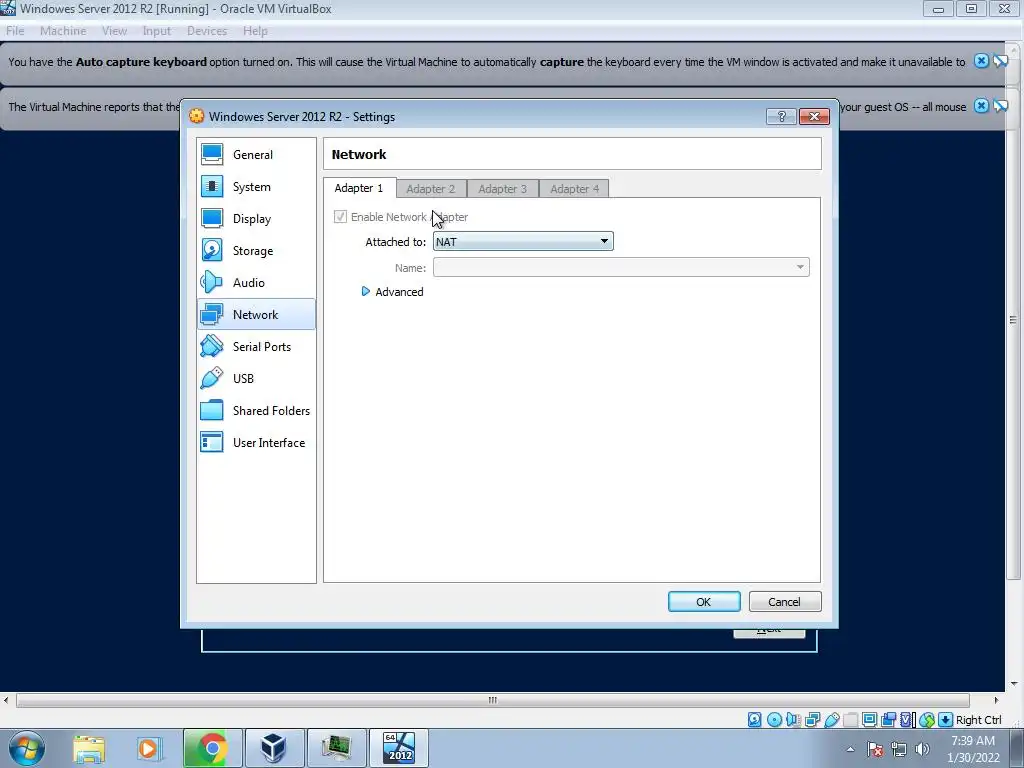Open the Attached to NAT dropdown
Screen dimensions: 1024x768
coord(523,242)
